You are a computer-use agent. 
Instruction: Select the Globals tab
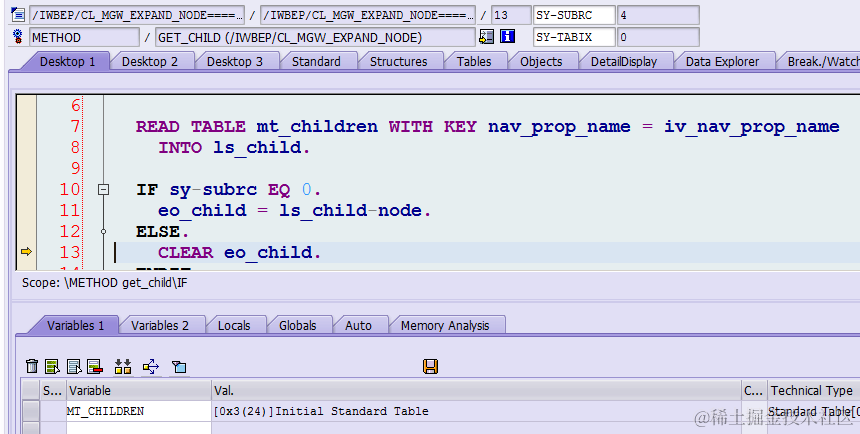[x=298, y=325]
